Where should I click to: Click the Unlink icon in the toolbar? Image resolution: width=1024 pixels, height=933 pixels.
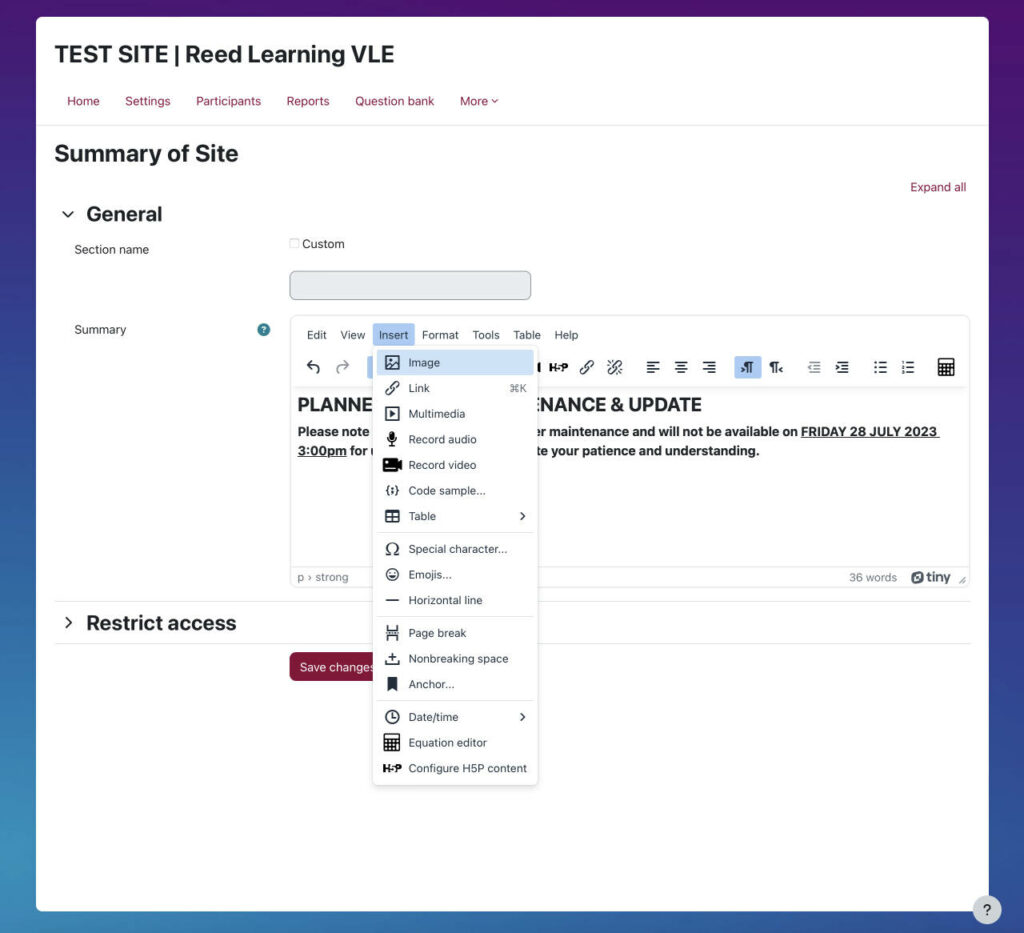614,367
